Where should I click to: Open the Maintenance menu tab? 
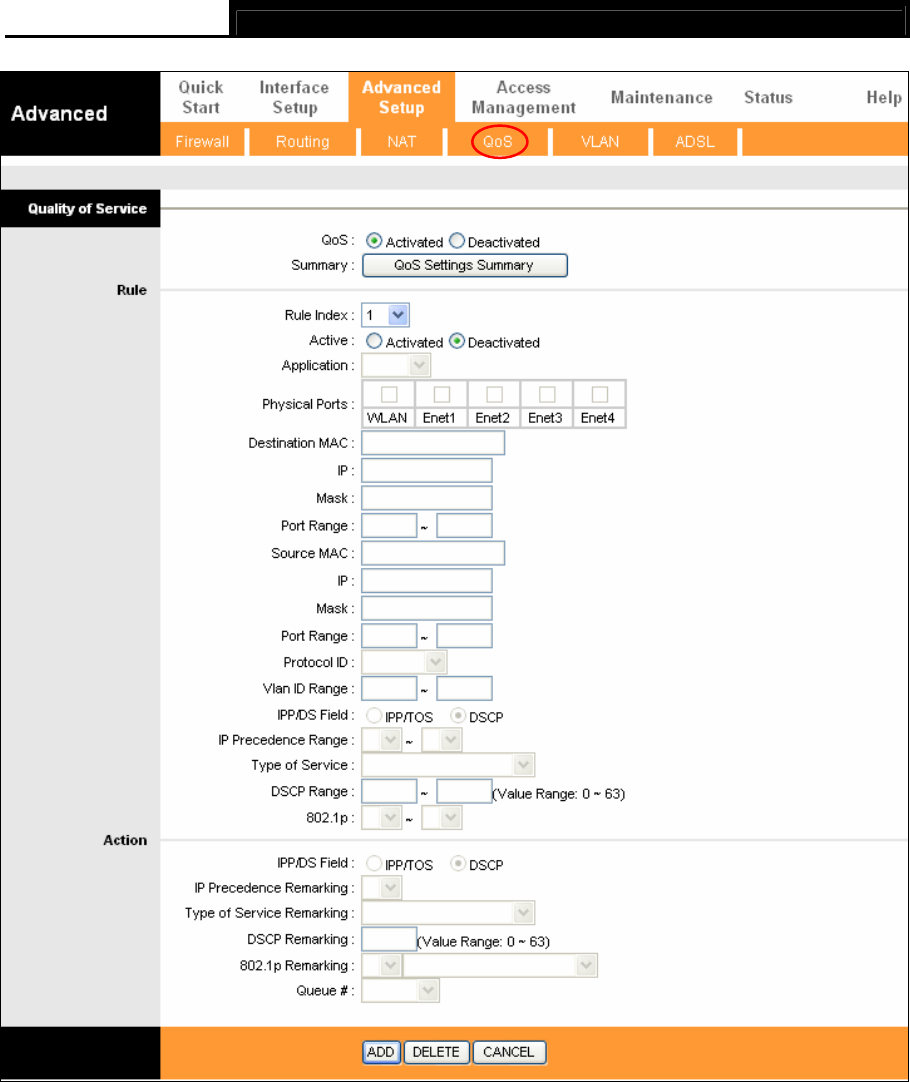point(661,98)
